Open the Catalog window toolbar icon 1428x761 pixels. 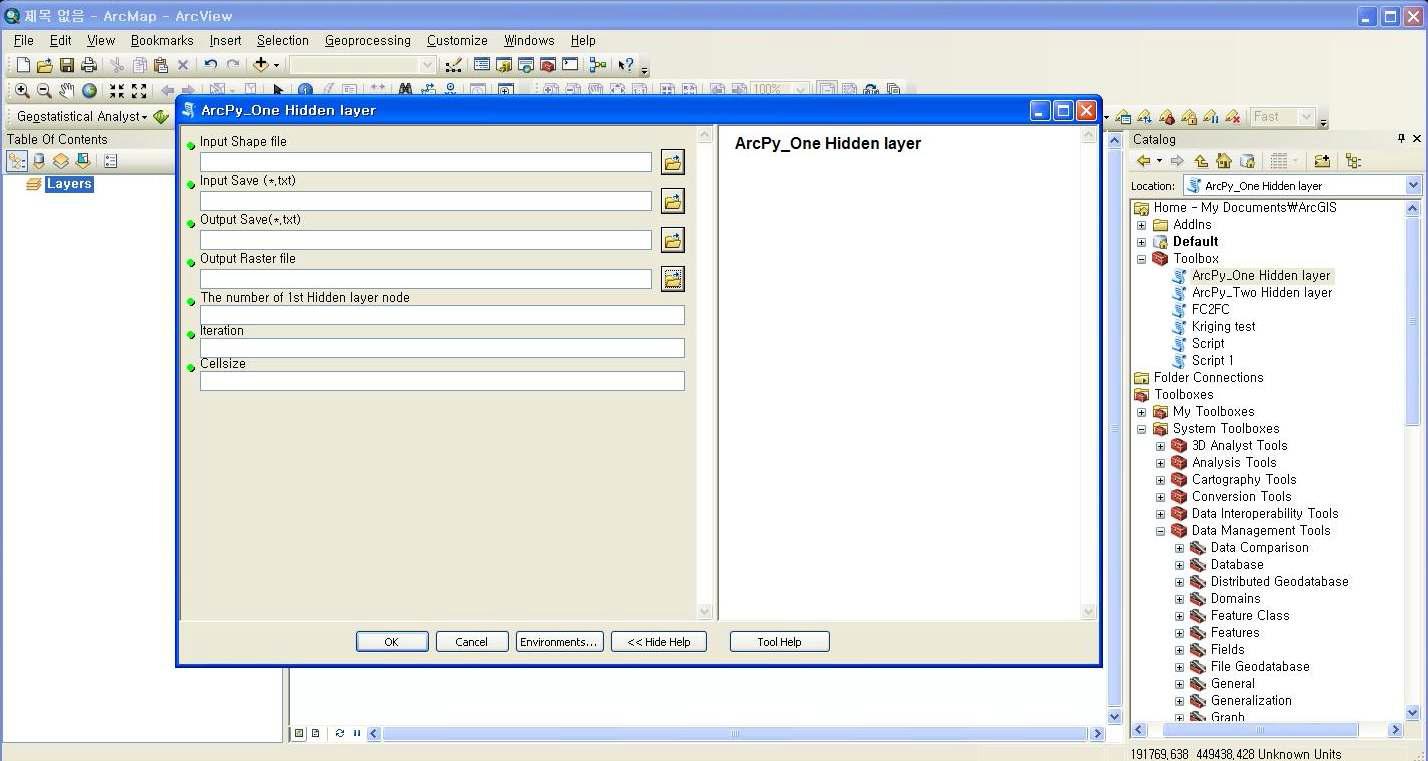[503, 65]
